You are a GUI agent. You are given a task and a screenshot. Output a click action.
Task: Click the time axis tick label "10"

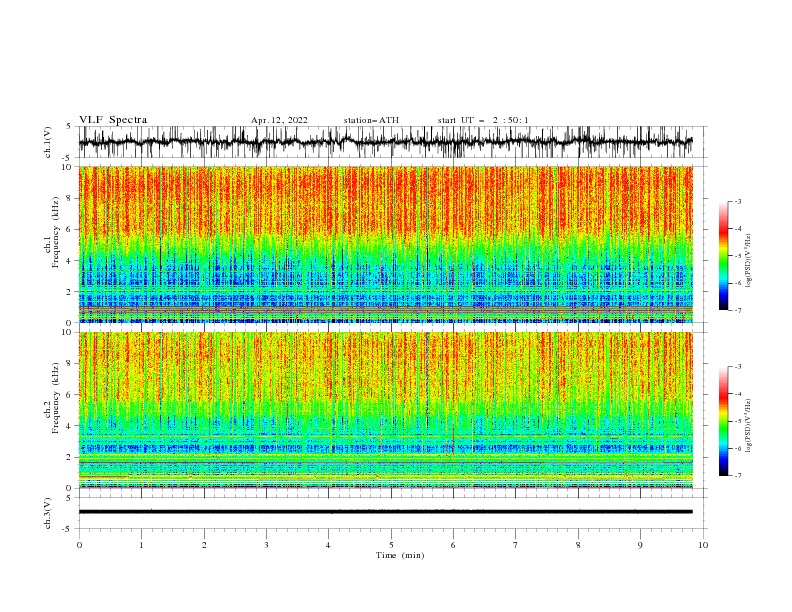tap(703, 545)
